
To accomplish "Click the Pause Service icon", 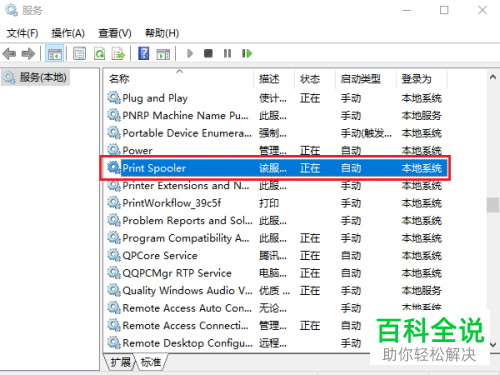I will 227,53.
